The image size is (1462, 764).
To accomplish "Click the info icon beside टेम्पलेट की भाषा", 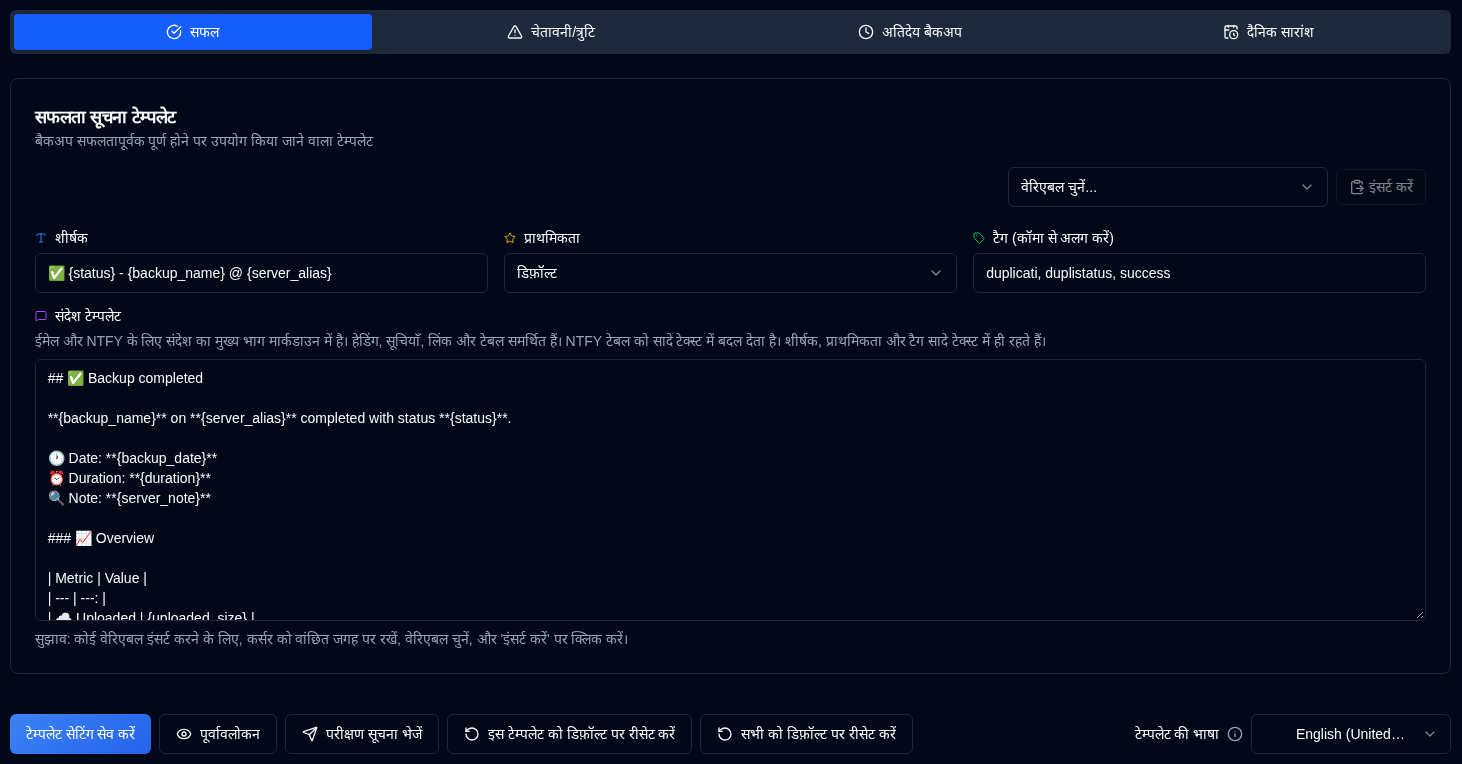I will click(x=1235, y=734).
